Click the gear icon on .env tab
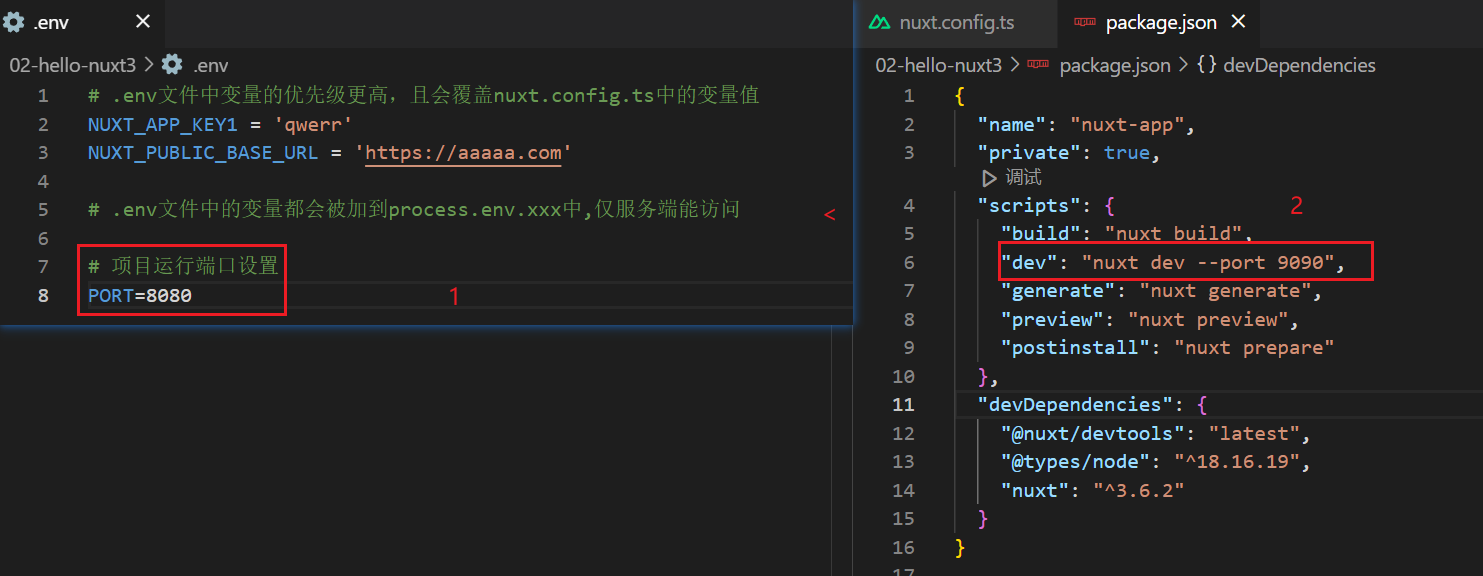The image size is (1483, 576). (14, 21)
